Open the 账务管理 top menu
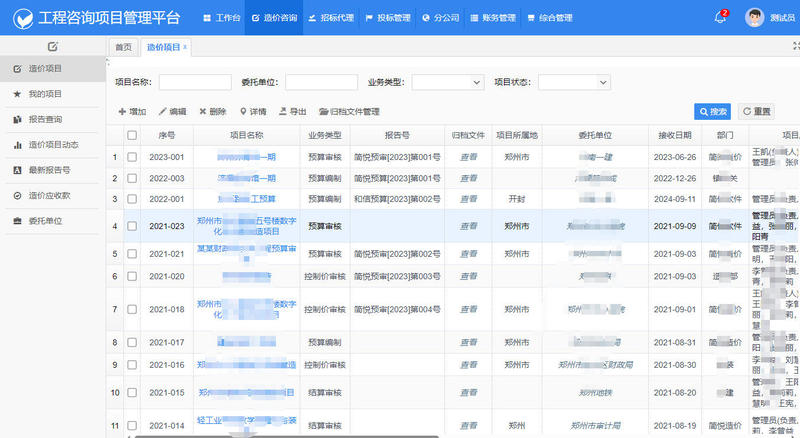 point(492,18)
